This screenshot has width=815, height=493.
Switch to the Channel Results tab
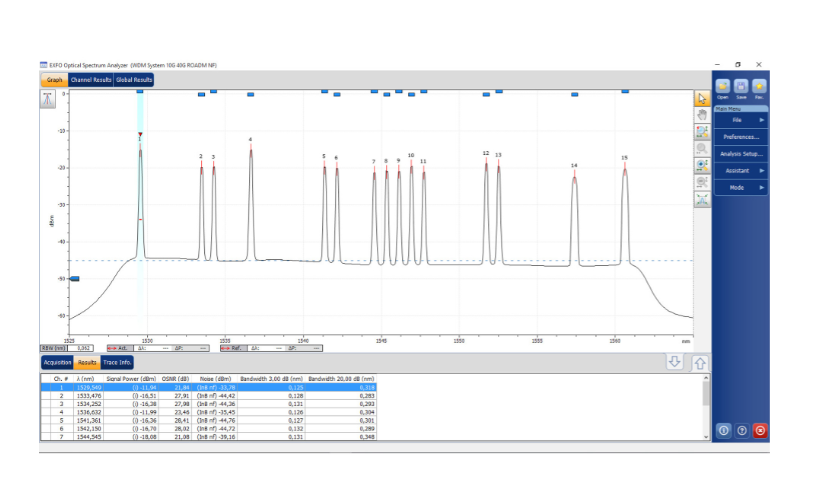(x=91, y=79)
